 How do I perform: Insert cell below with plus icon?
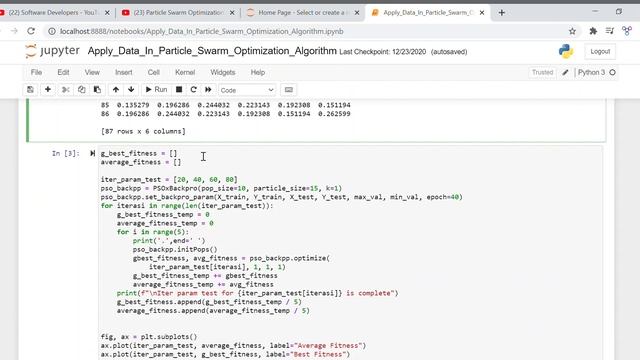[x=48, y=89]
